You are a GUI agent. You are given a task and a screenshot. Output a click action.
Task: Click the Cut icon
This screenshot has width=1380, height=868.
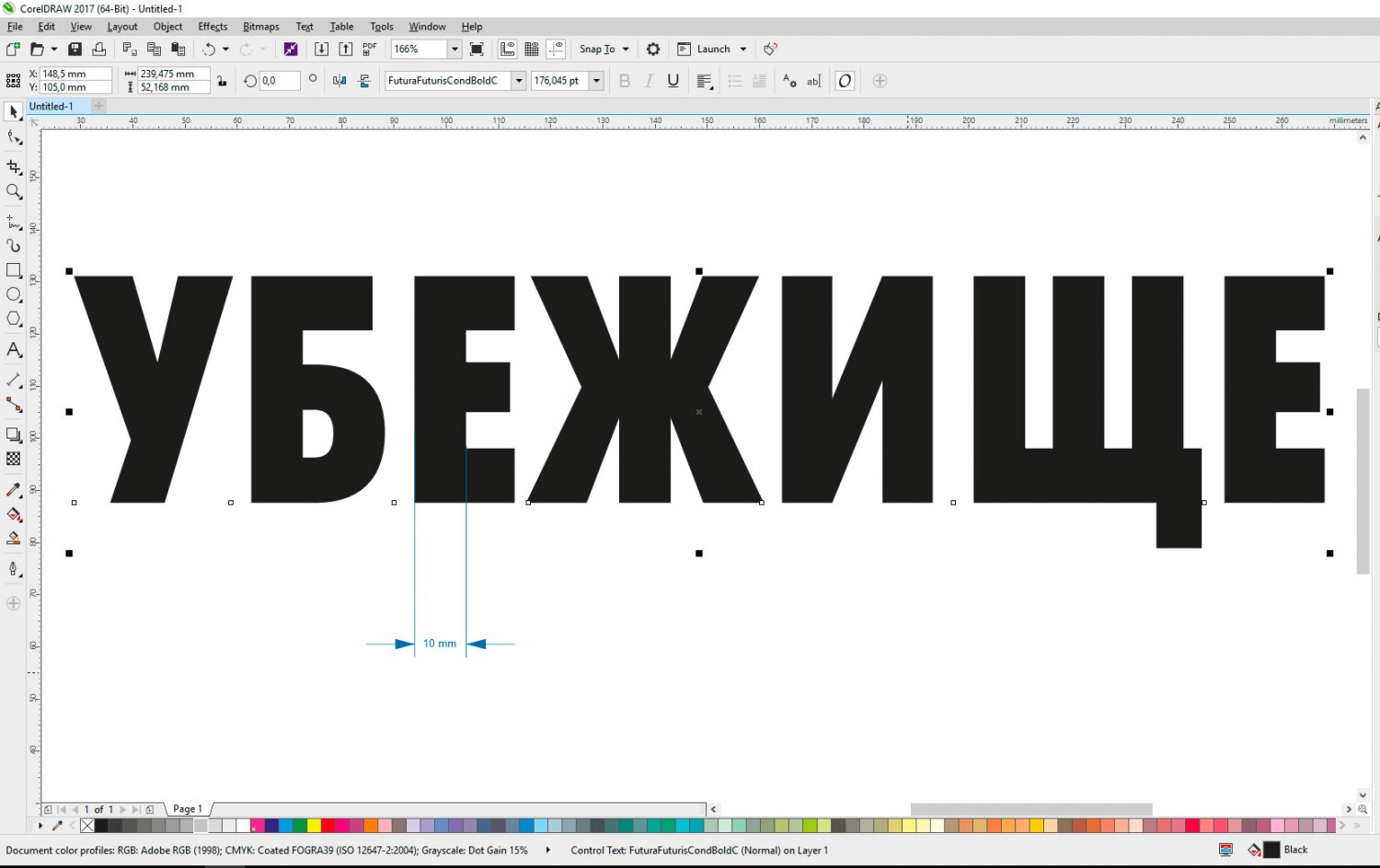click(x=130, y=49)
